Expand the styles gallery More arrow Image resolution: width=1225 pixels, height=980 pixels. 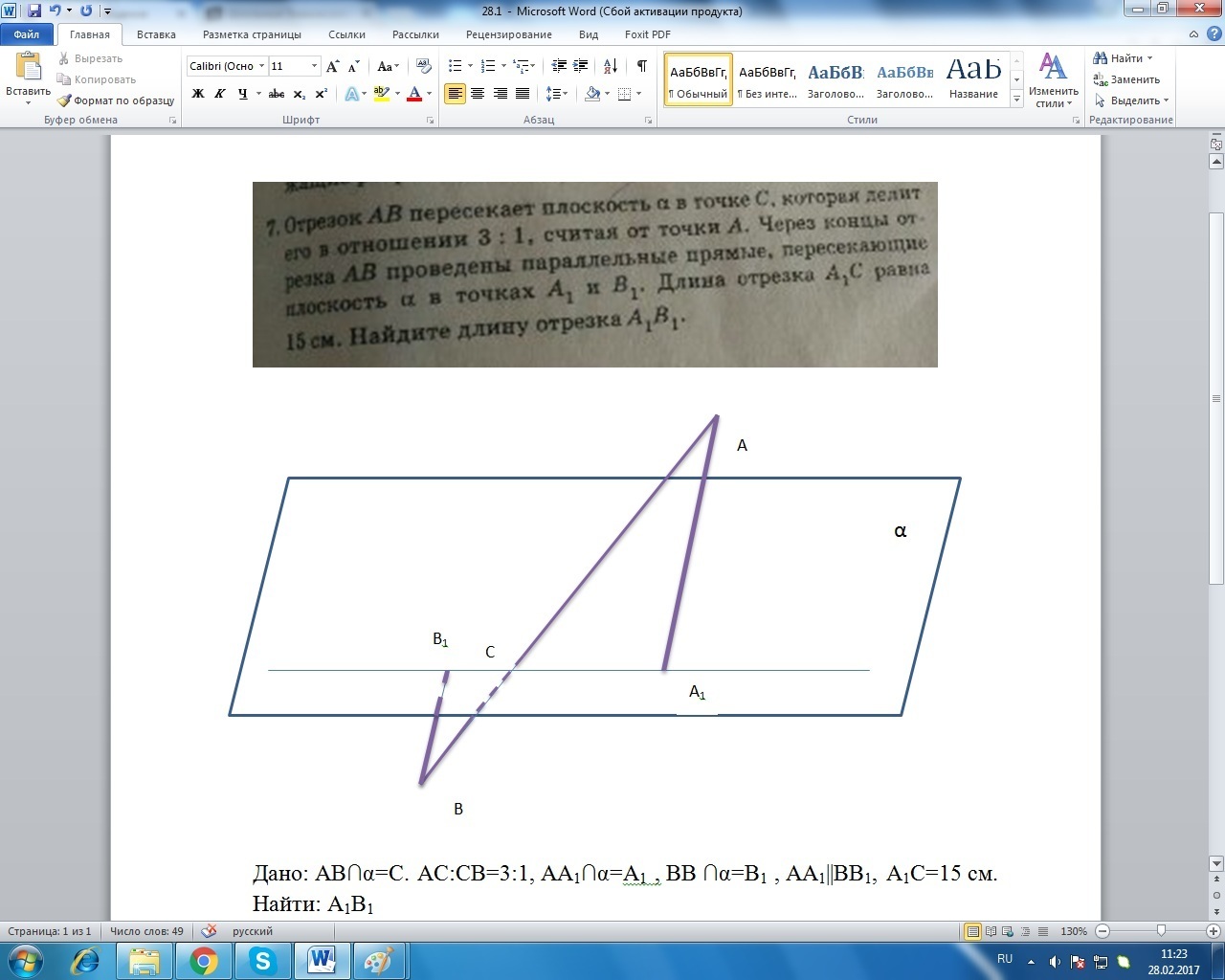click(1016, 100)
